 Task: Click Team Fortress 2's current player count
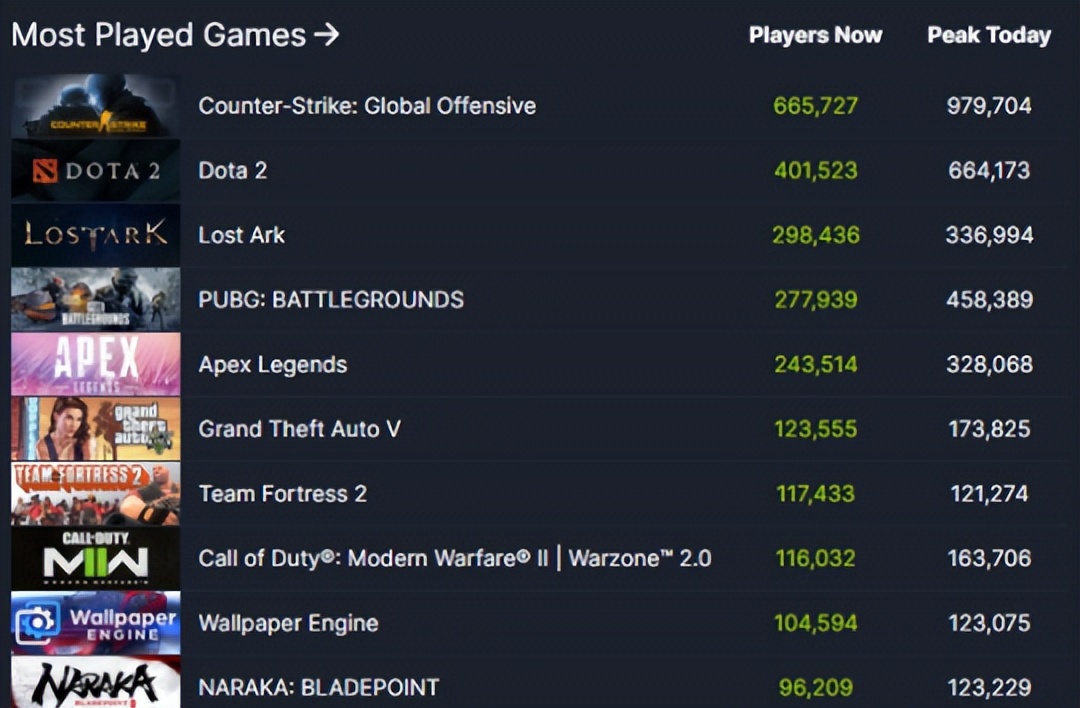tap(815, 493)
